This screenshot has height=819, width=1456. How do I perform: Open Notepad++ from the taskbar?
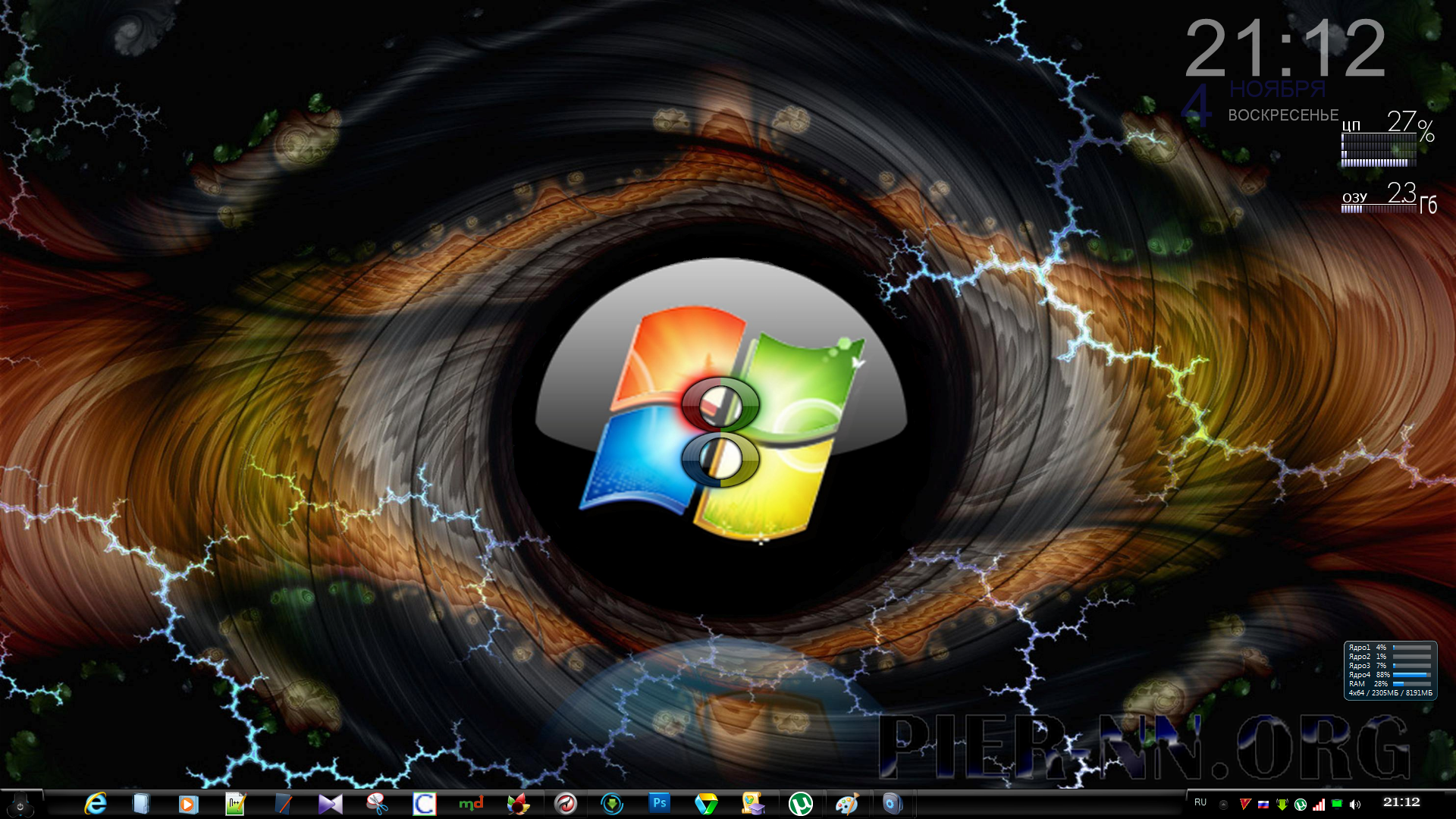click(236, 804)
